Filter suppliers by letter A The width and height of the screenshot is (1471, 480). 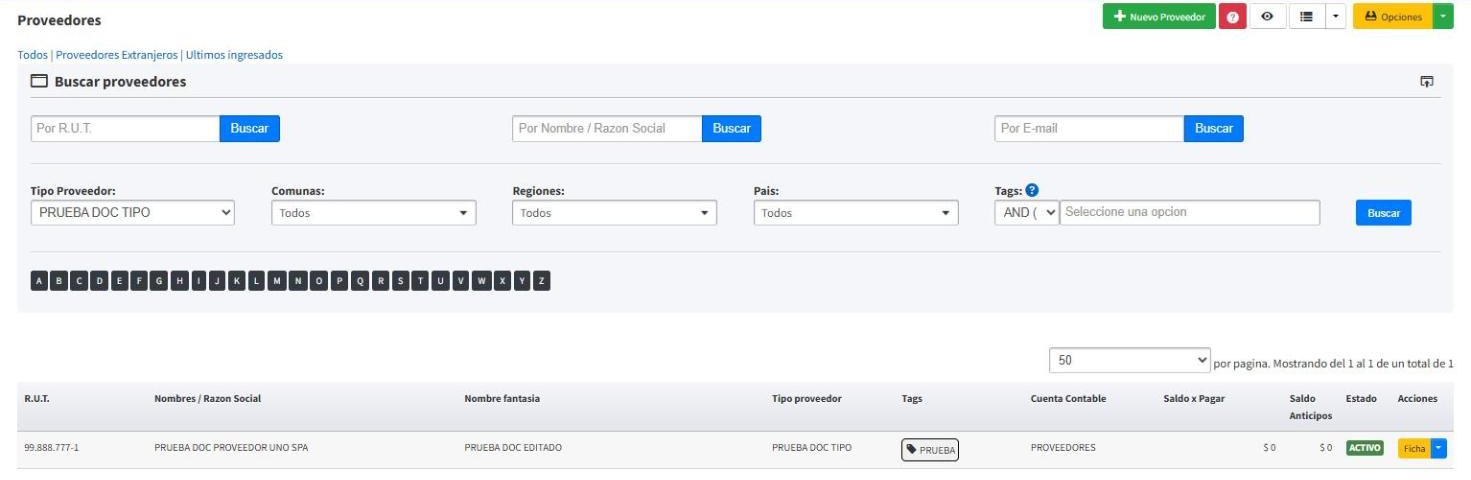(39, 282)
